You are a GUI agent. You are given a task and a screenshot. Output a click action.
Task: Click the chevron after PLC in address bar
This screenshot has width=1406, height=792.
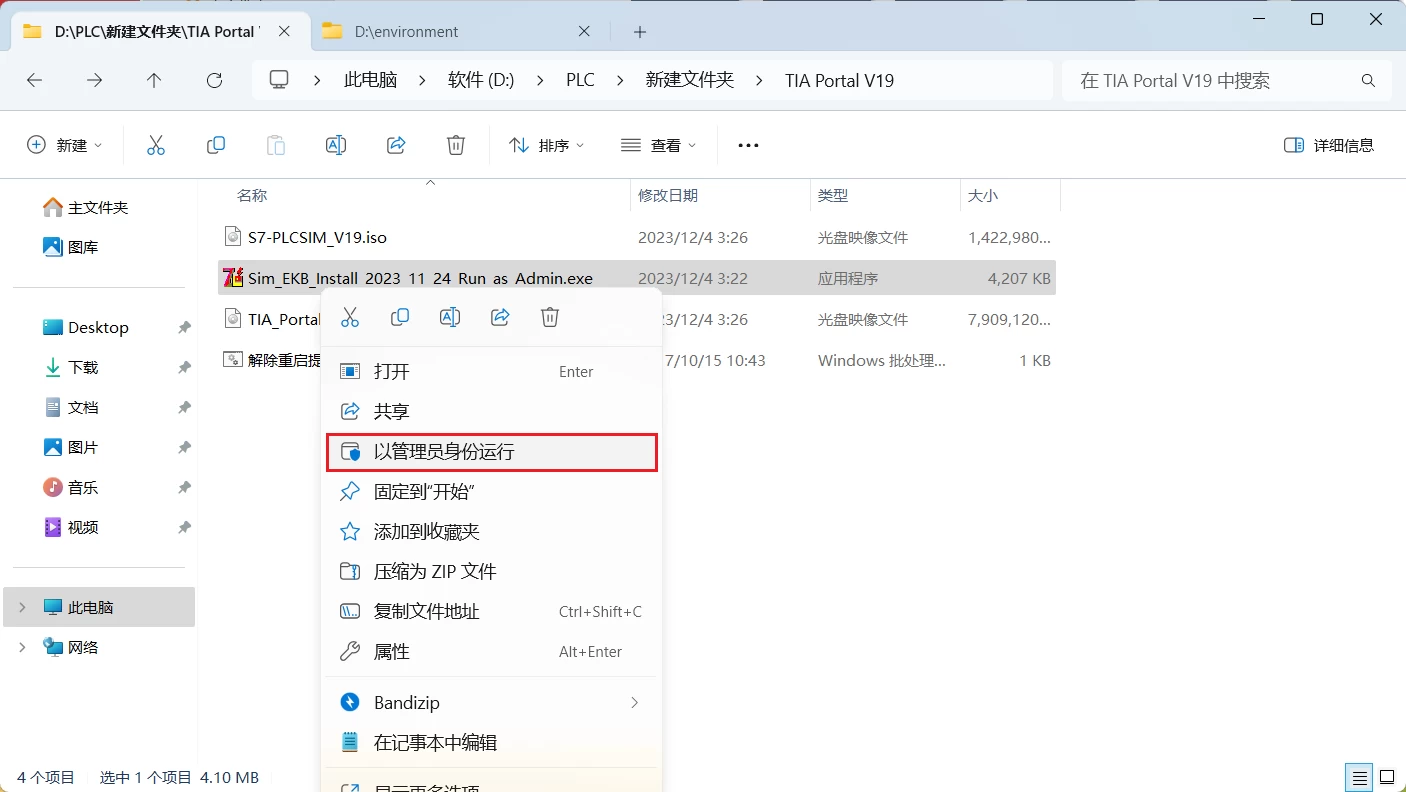pyautogui.click(x=620, y=80)
